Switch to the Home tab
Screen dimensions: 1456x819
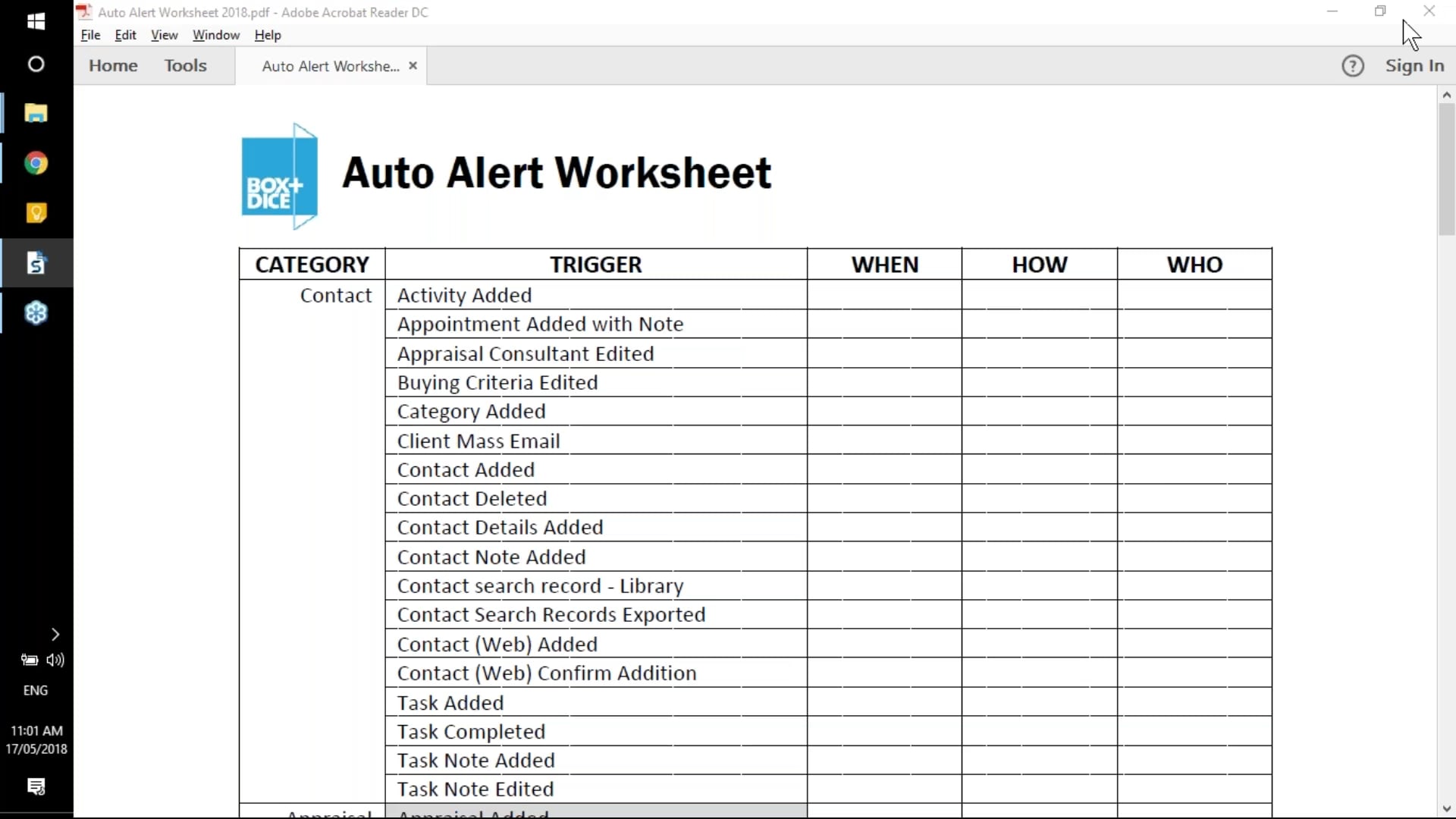[x=113, y=66]
